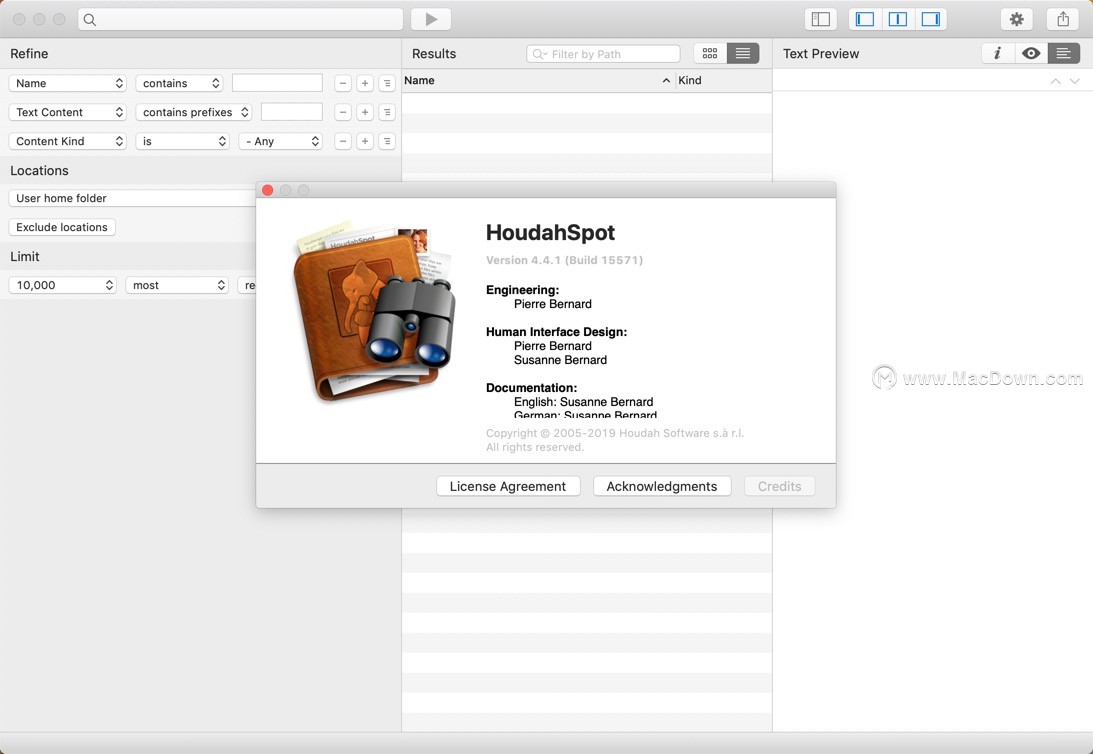1093x754 pixels.
Task: Click the 'Version 4.4.1 (Build 15571)' text
Action: point(565,260)
